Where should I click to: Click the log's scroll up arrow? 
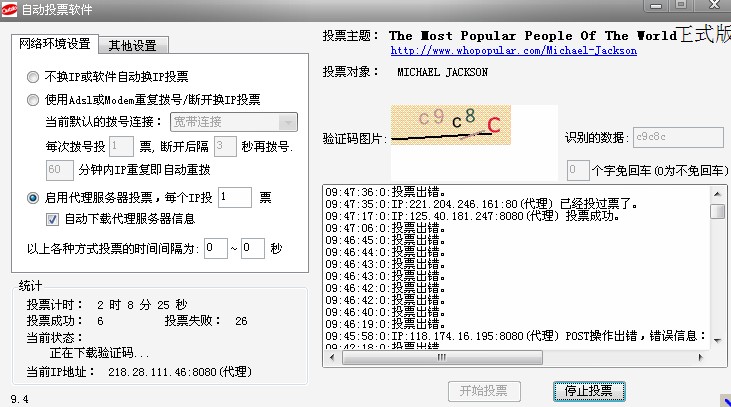tap(717, 192)
